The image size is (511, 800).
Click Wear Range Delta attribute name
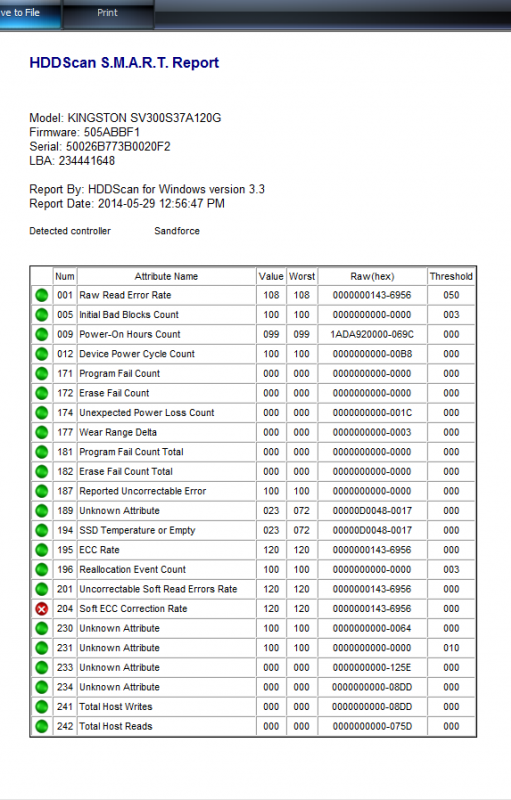pos(118,432)
